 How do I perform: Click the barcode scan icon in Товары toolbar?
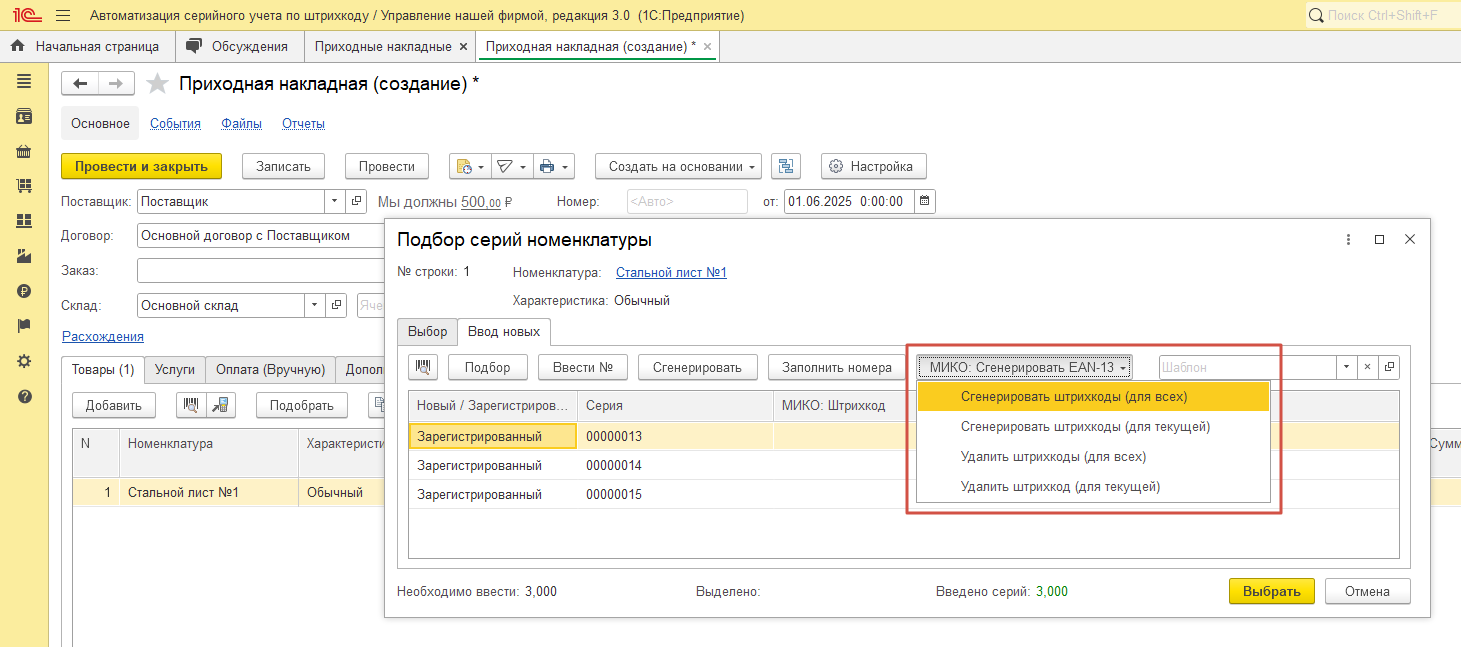click(x=191, y=405)
